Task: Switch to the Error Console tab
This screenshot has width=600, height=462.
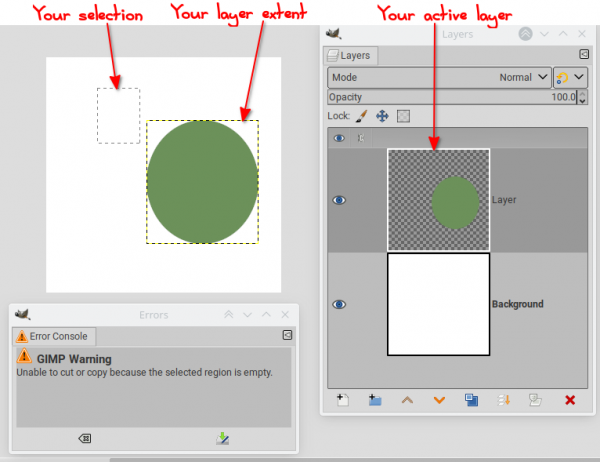Action: click(x=54, y=336)
